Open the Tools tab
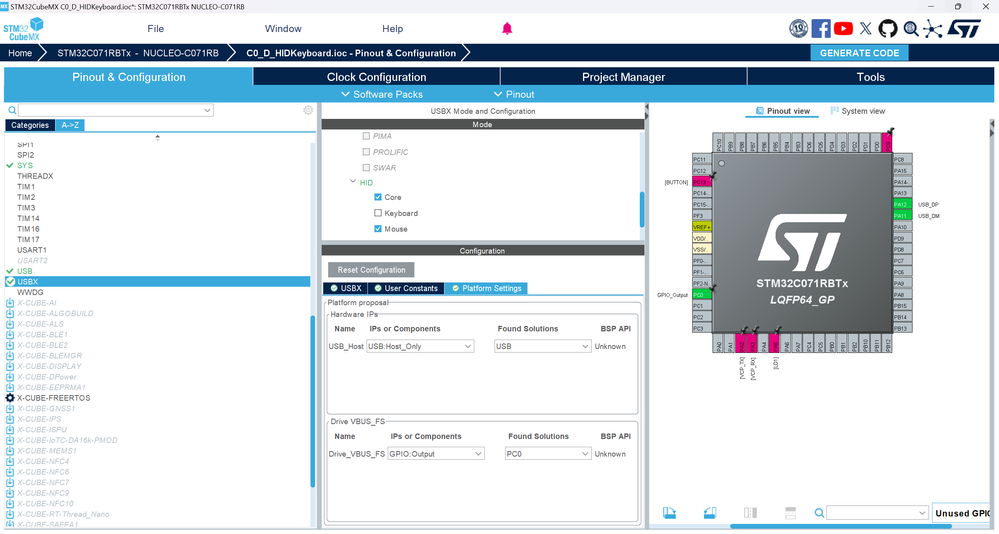The height and width of the screenshot is (534, 999). click(x=870, y=77)
